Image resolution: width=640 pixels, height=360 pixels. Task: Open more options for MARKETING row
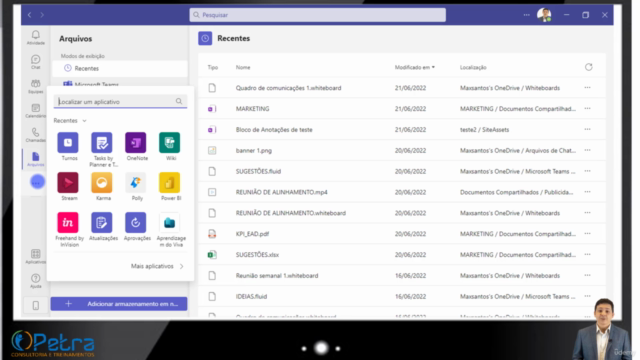(x=587, y=109)
